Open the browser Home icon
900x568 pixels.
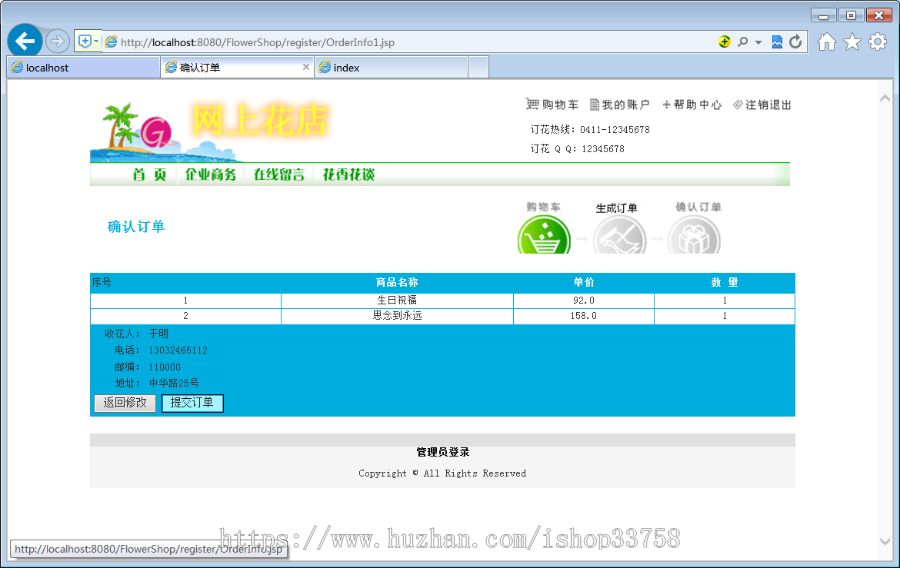pos(827,42)
